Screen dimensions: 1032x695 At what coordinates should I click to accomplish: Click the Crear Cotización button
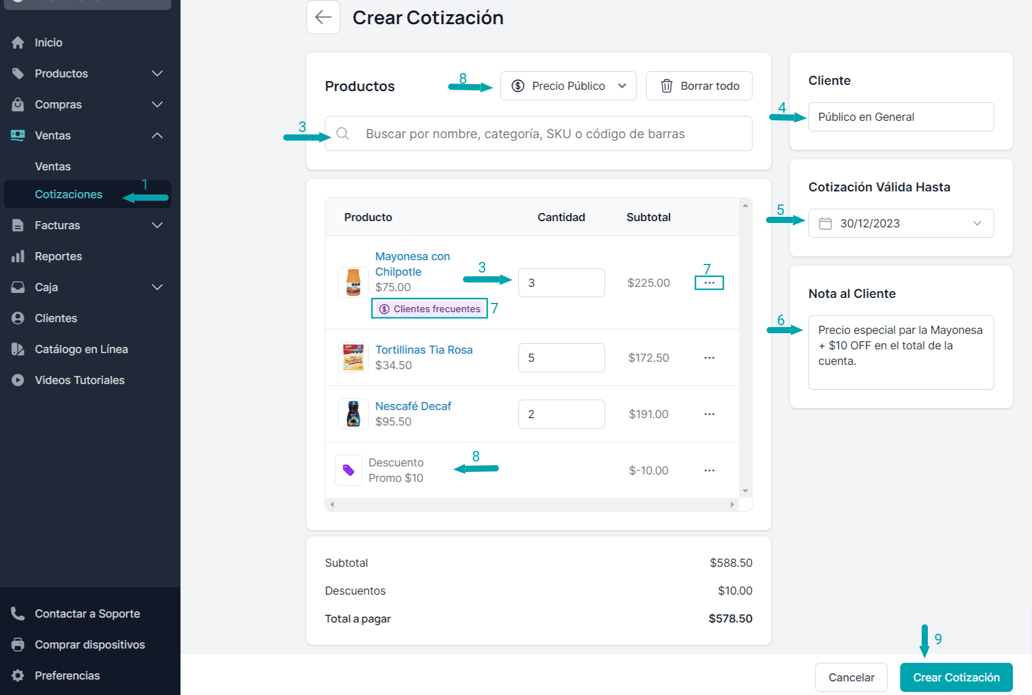(955, 677)
